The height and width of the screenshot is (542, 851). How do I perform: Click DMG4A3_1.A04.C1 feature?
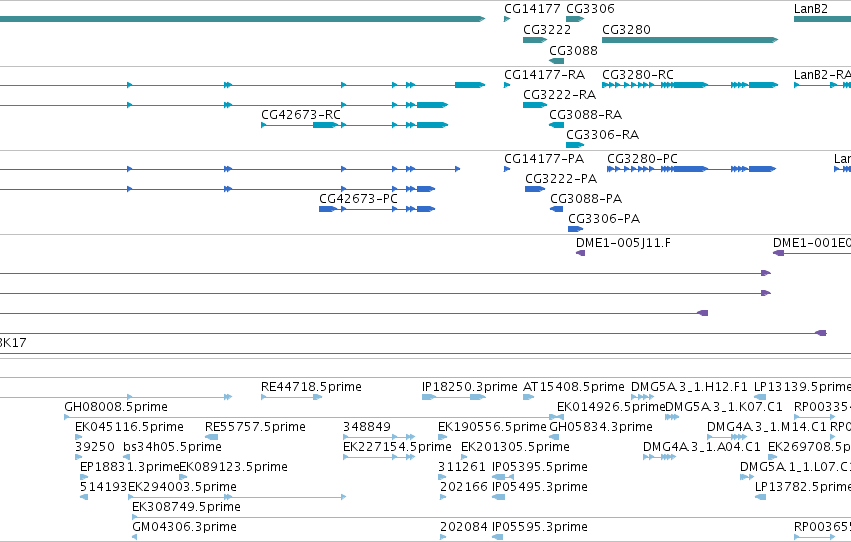tap(702, 448)
